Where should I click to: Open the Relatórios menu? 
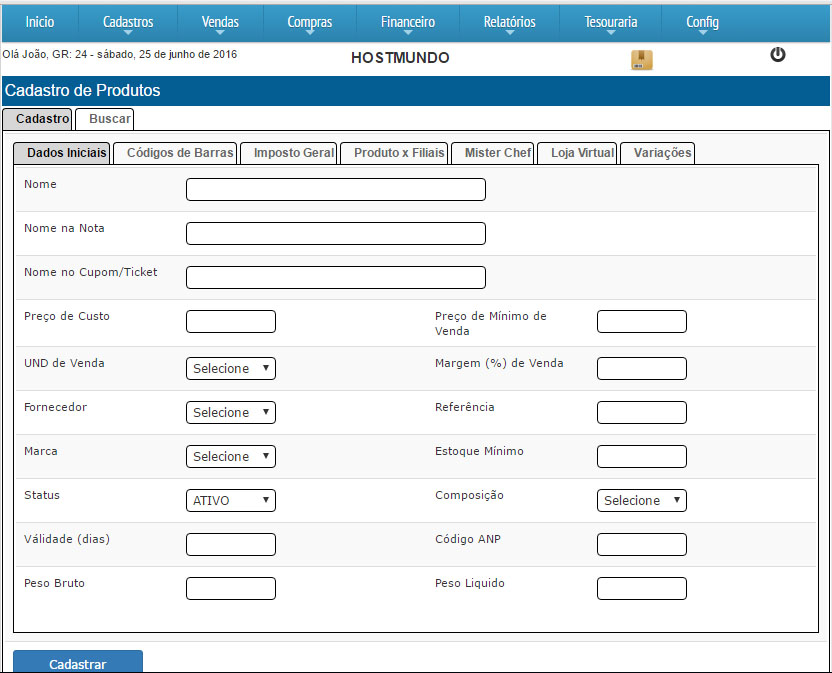pos(509,22)
